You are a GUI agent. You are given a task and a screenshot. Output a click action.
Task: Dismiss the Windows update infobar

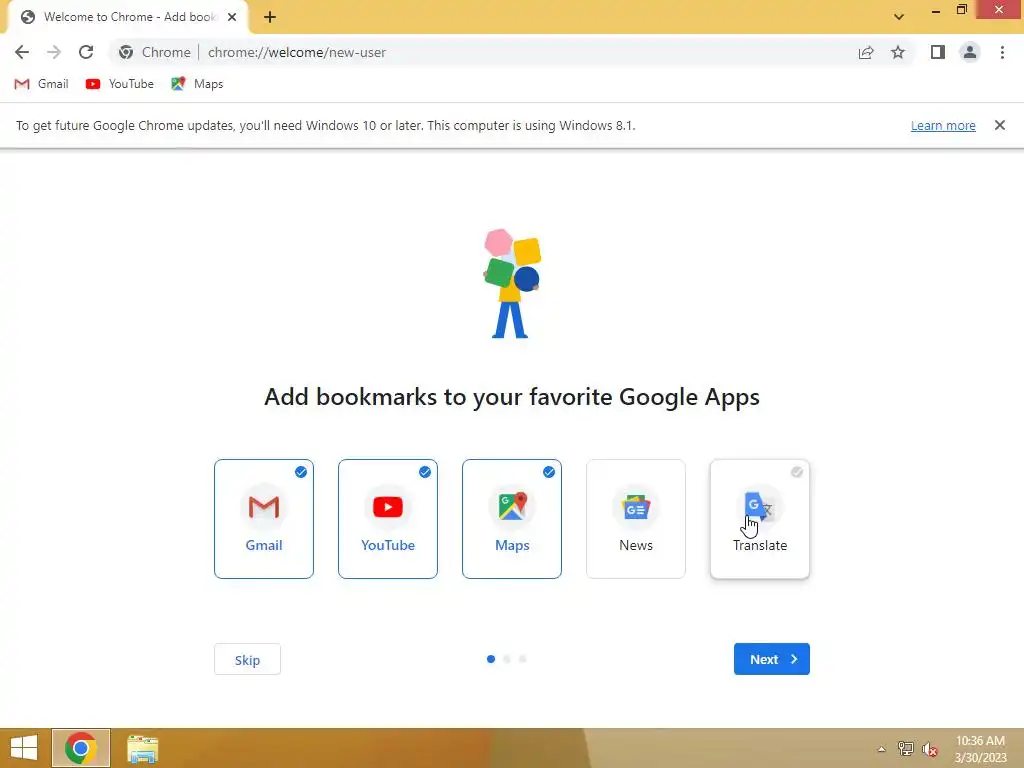[1000, 125]
